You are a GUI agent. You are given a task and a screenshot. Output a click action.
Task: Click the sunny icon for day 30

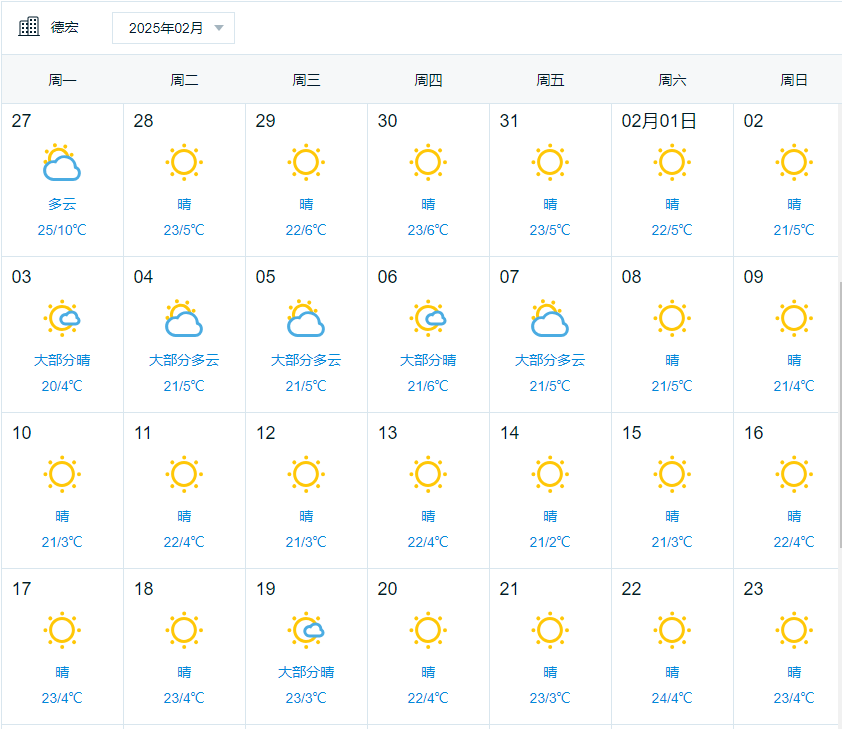coord(428,162)
